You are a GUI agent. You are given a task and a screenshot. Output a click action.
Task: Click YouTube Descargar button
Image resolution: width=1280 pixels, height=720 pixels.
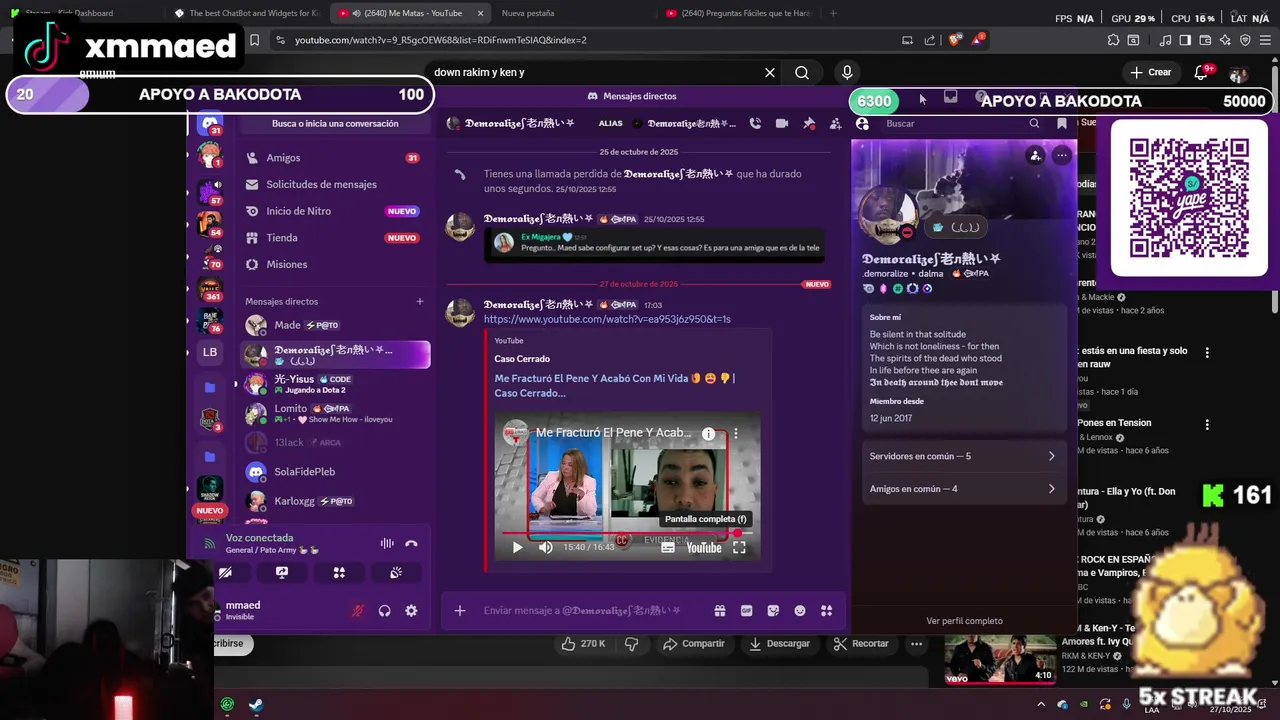point(779,643)
